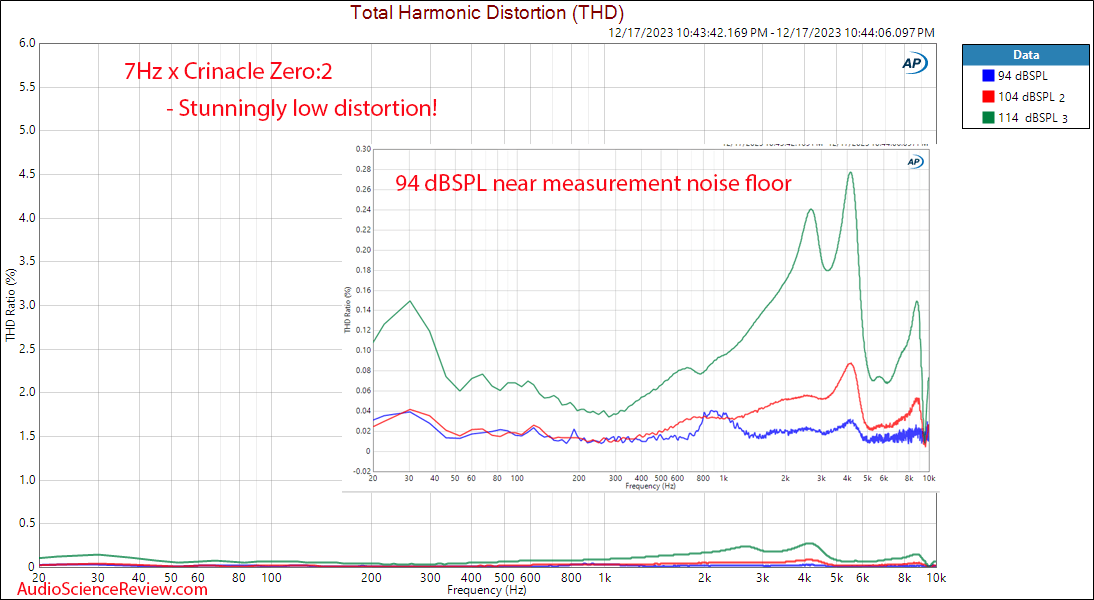
Task: Click the inset Frequency (Hz) axis label
Action: click(651, 486)
